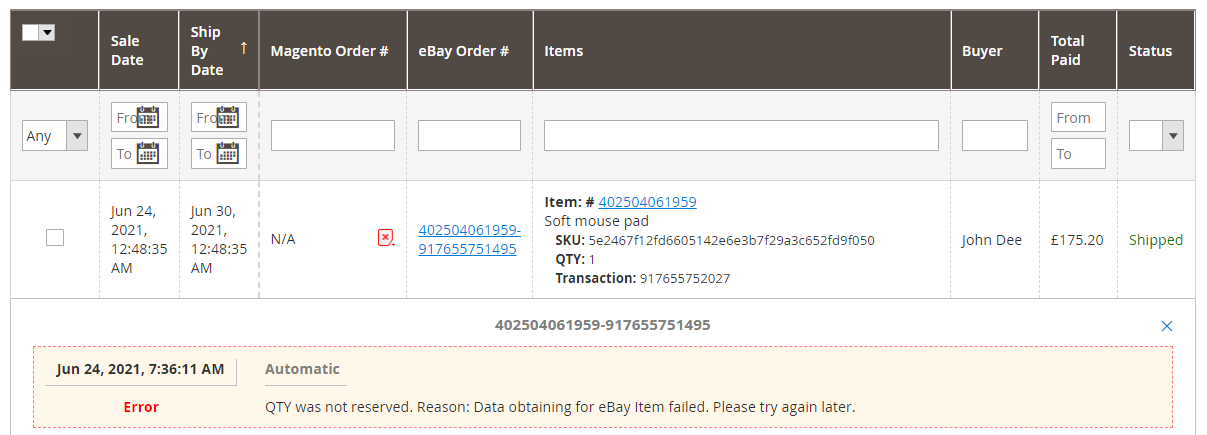1207x435 pixels.
Task: Click the Items filter text field
Action: pos(741,136)
